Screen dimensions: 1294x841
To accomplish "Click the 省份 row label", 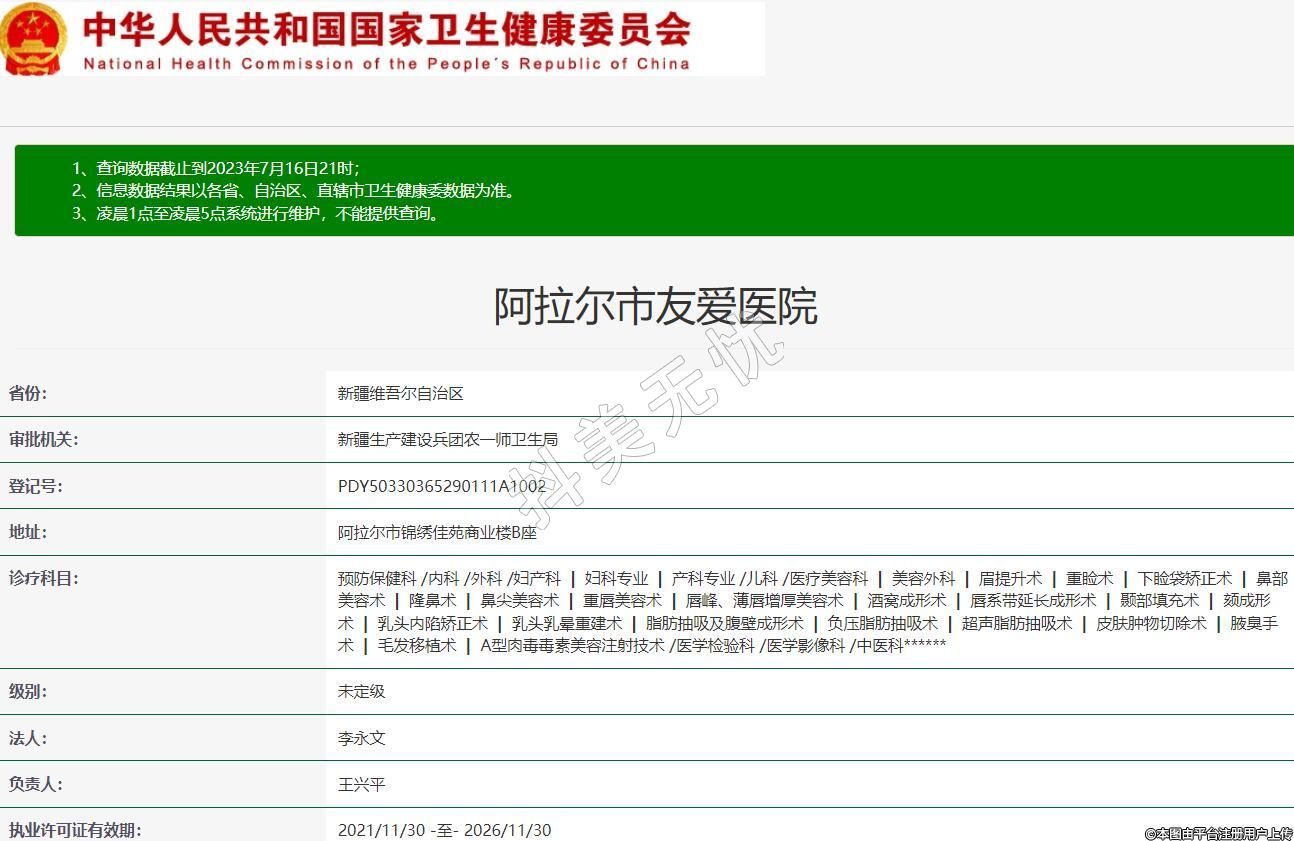I will pos(28,393).
